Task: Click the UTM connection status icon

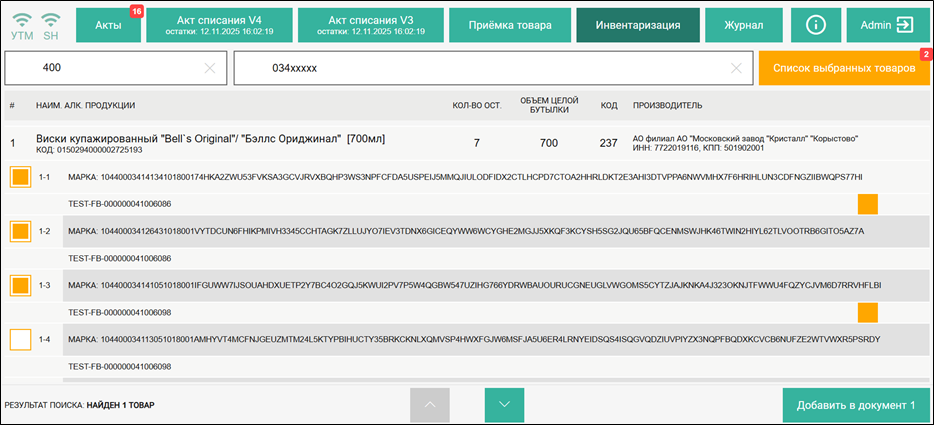Action: (21, 25)
